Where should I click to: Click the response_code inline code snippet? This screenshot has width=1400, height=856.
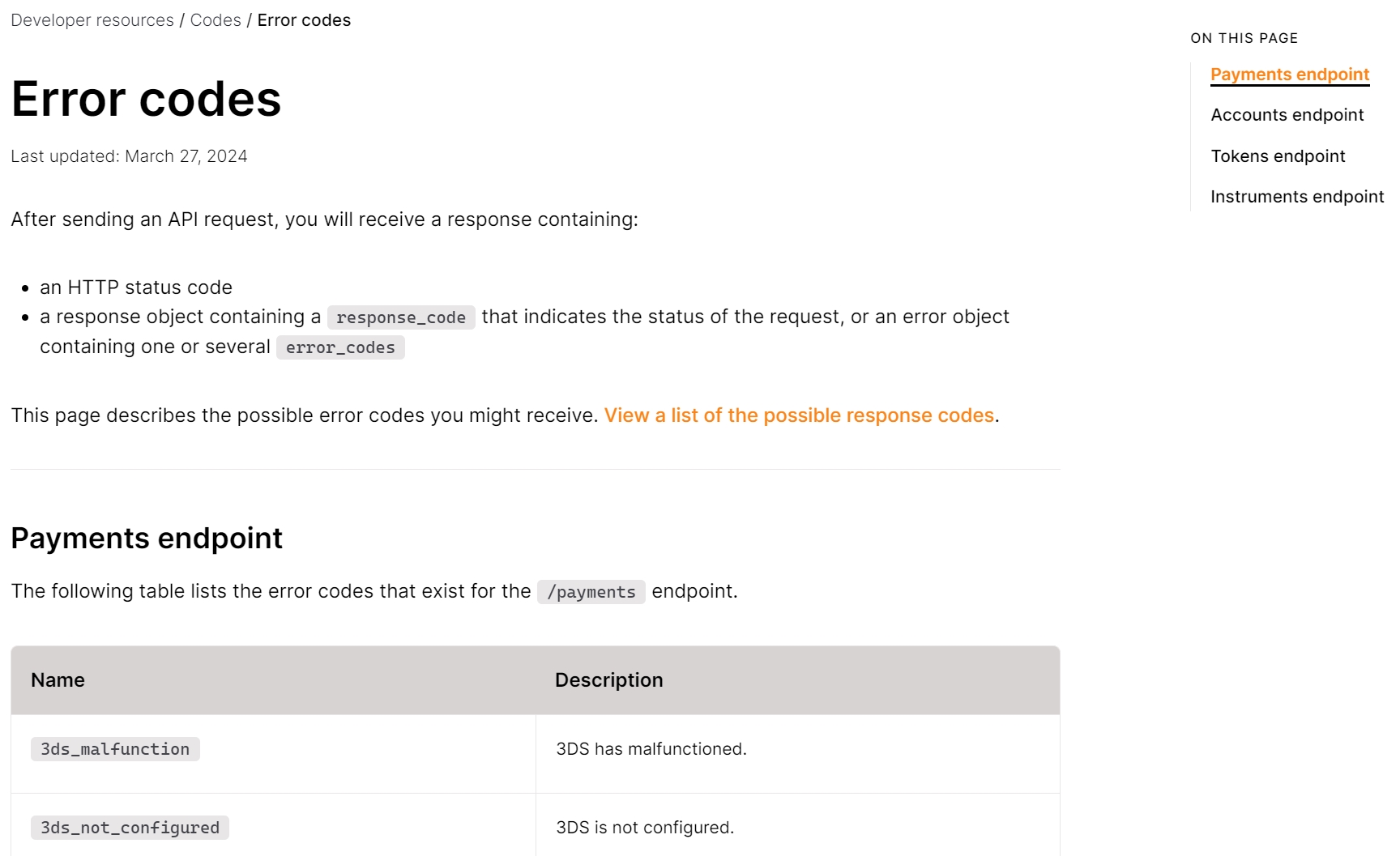pos(401,317)
